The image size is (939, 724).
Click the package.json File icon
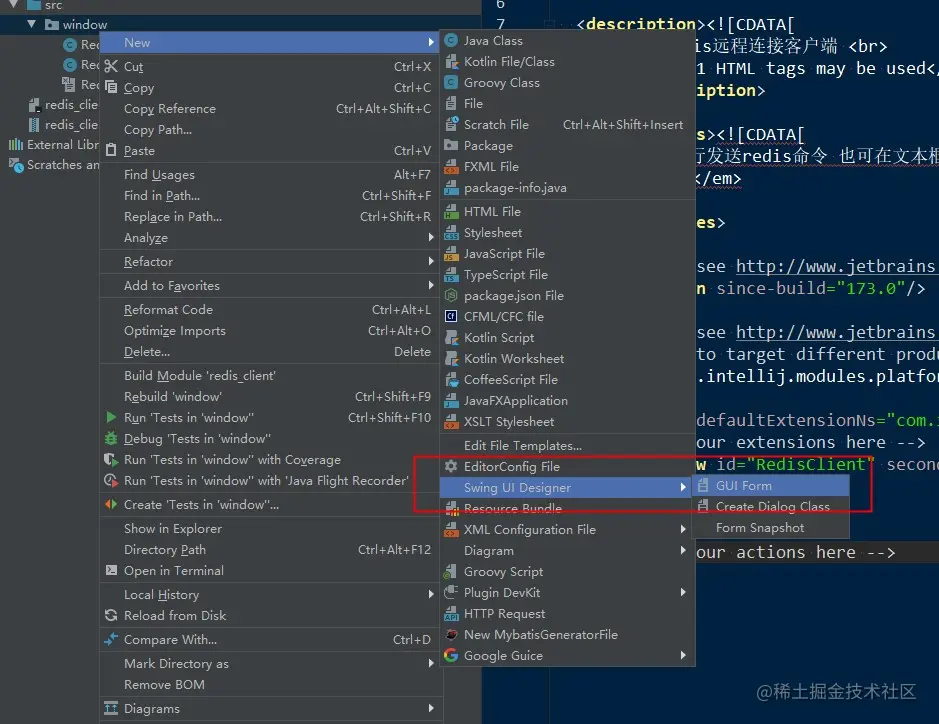pyautogui.click(x=451, y=296)
